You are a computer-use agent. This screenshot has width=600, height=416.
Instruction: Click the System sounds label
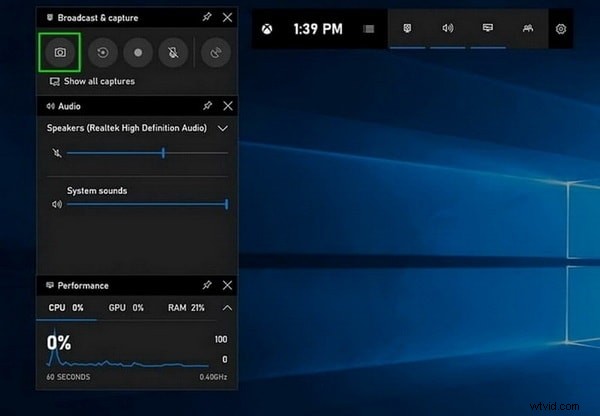point(97,191)
